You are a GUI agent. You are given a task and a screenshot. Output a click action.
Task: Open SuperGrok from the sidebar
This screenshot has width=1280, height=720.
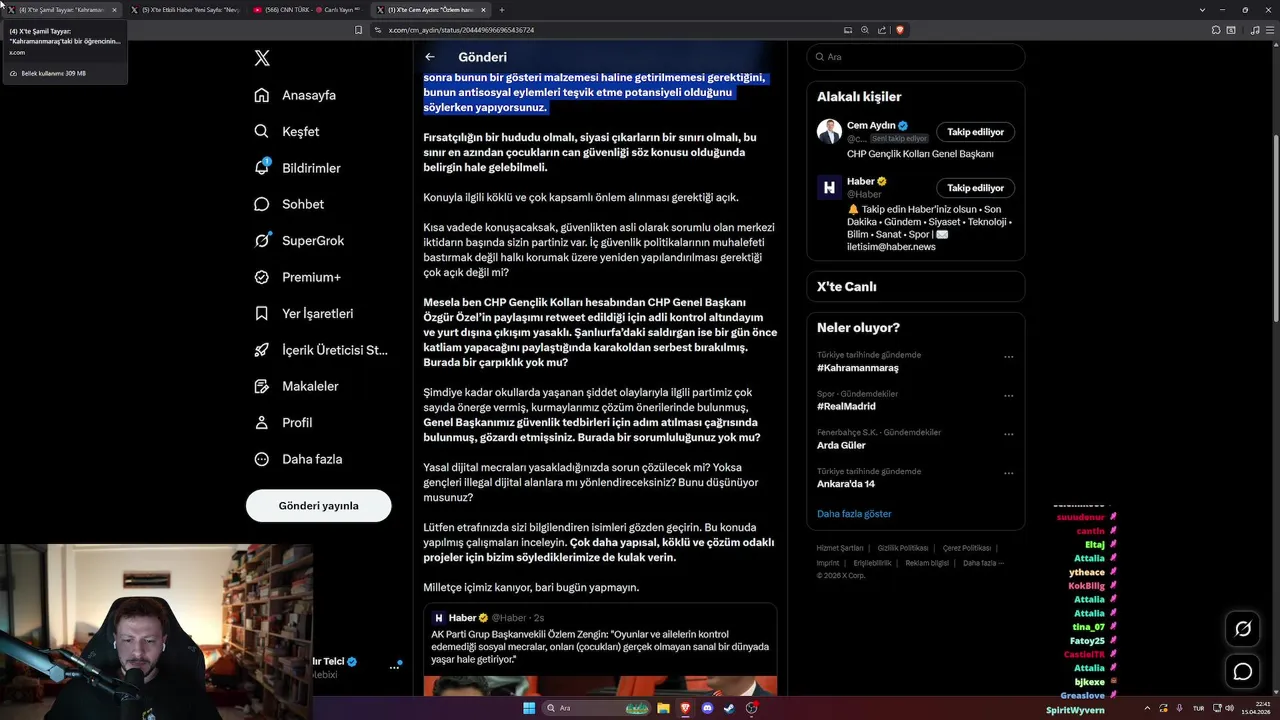(x=299, y=240)
